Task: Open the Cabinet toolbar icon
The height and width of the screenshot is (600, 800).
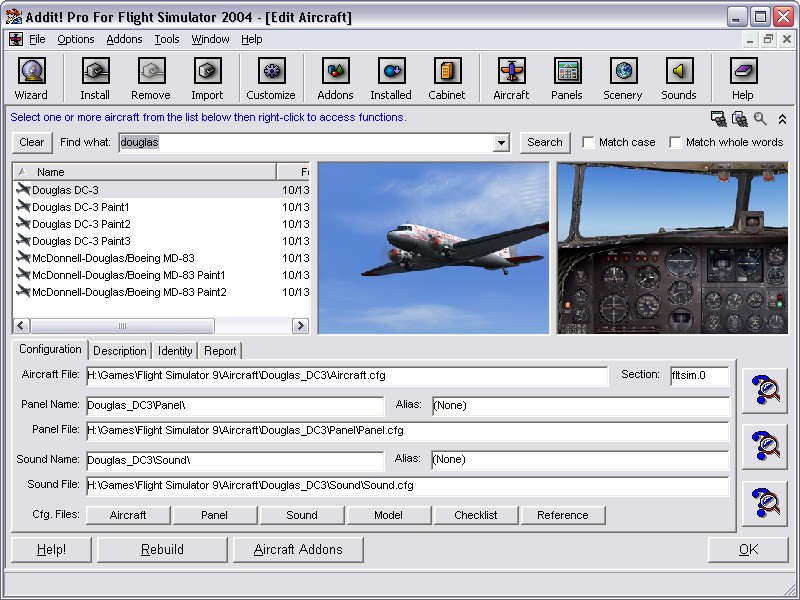Action: pyautogui.click(x=447, y=71)
